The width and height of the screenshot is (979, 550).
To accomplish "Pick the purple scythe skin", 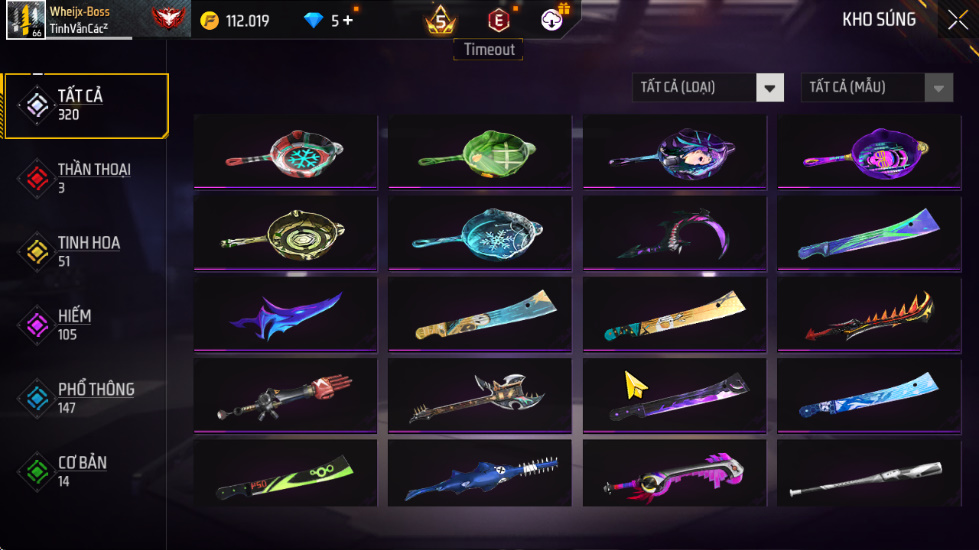I will coord(674,233).
